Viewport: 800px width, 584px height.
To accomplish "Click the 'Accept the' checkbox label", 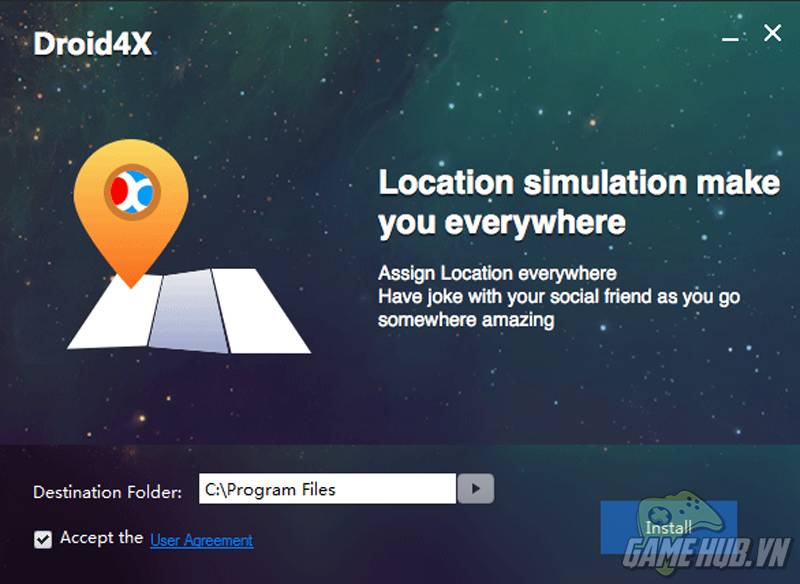I will pos(102,538).
